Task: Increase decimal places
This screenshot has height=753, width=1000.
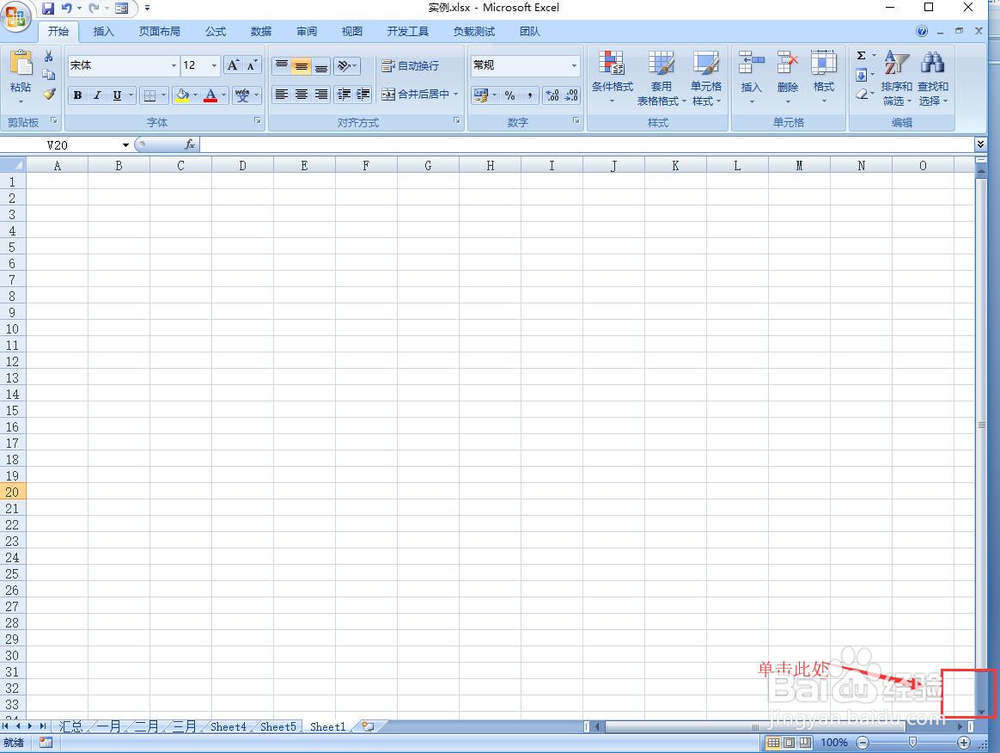Action: 552,95
